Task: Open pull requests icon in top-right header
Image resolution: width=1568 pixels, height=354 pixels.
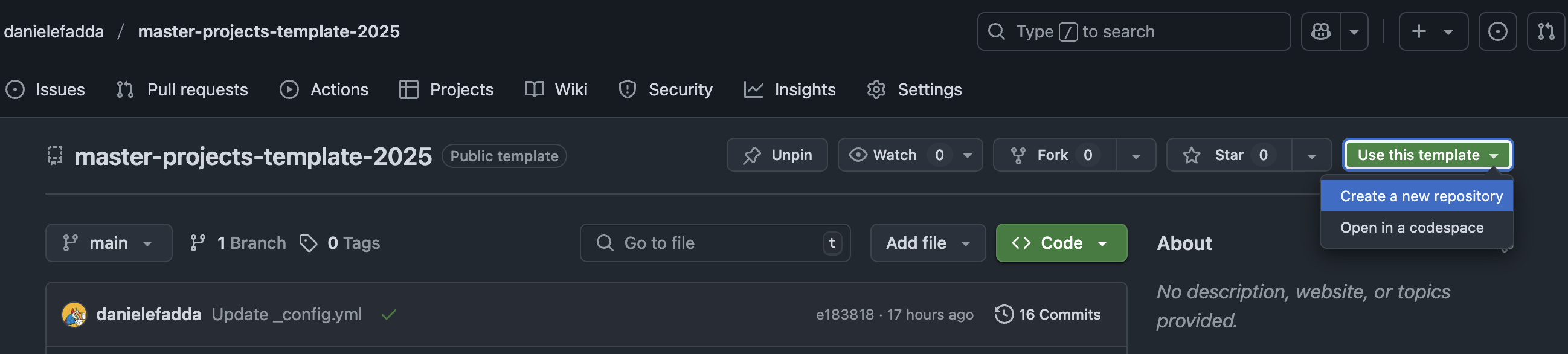Action: [1546, 31]
